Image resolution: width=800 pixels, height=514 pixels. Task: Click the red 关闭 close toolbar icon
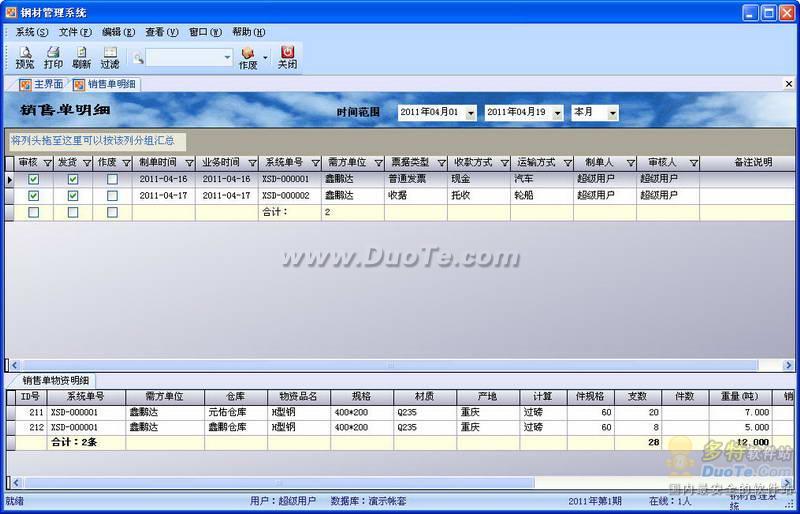coord(287,58)
